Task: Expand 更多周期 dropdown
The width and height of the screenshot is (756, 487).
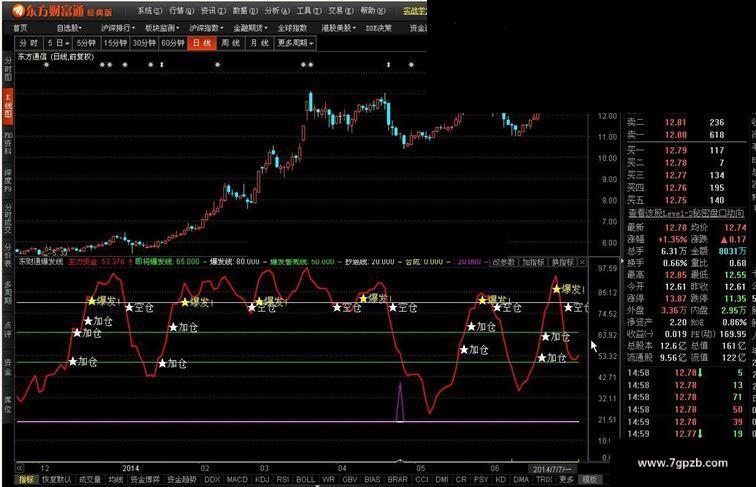Action: click(x=295, y=43)
